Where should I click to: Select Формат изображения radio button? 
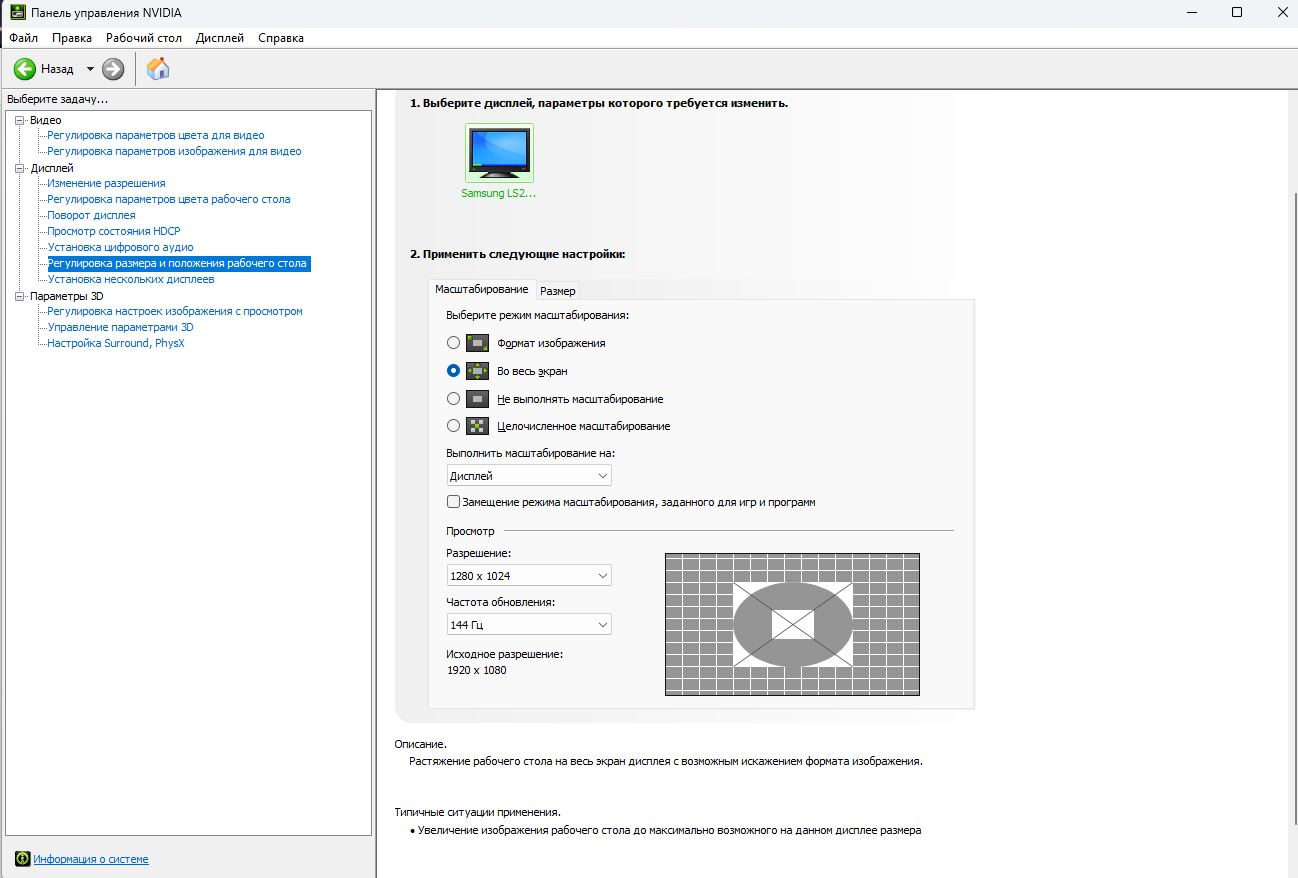pos(454,343)
